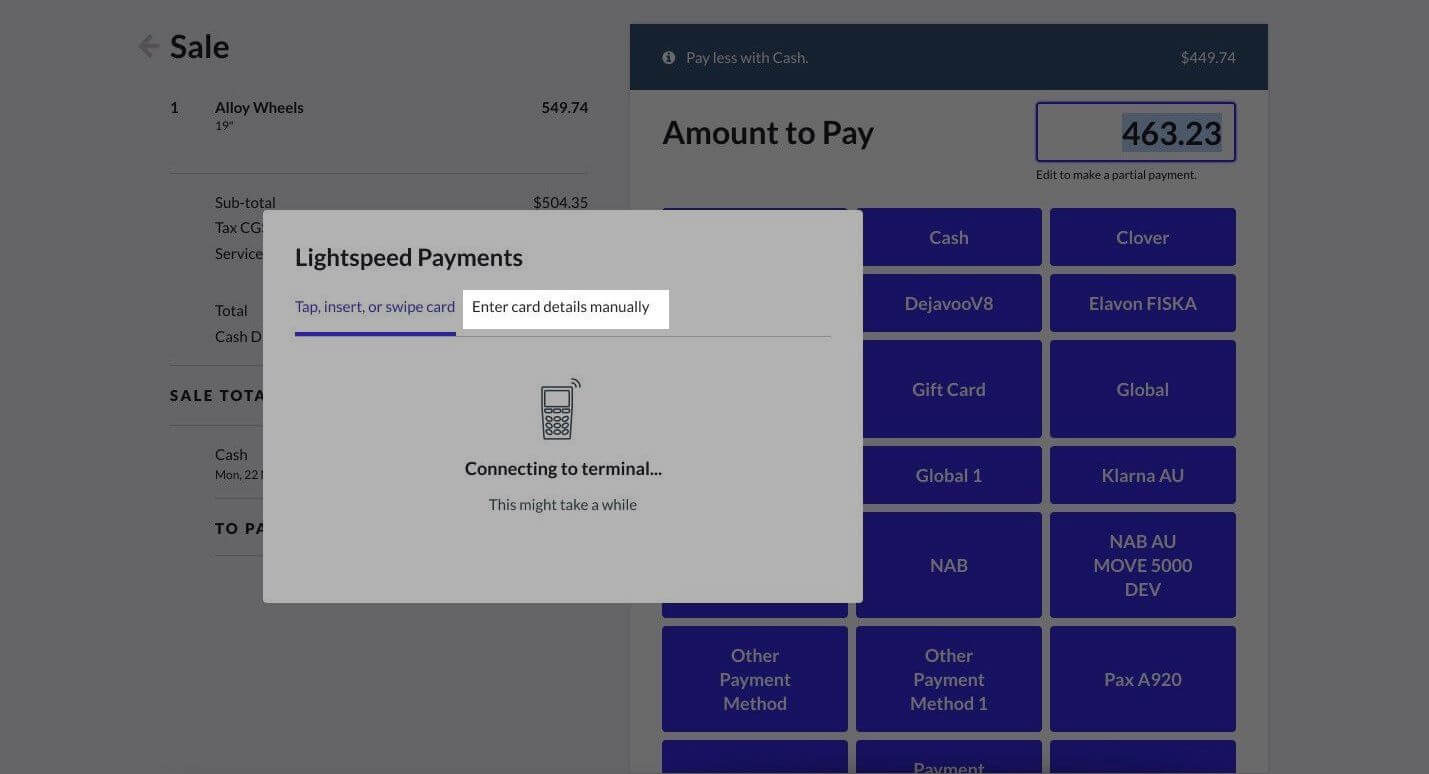Screen dimensions: 1429x774
Task: Open the Enter card details manually tab
Action: (565, 307)
